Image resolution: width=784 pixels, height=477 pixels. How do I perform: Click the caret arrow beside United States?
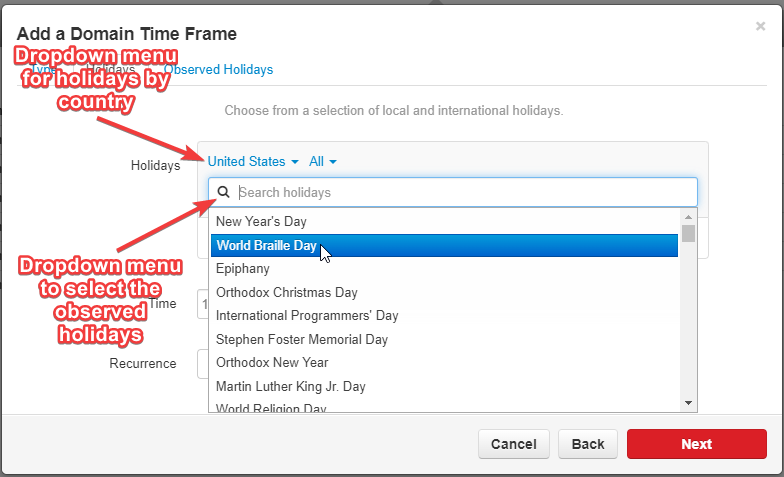tap(294, 162)
